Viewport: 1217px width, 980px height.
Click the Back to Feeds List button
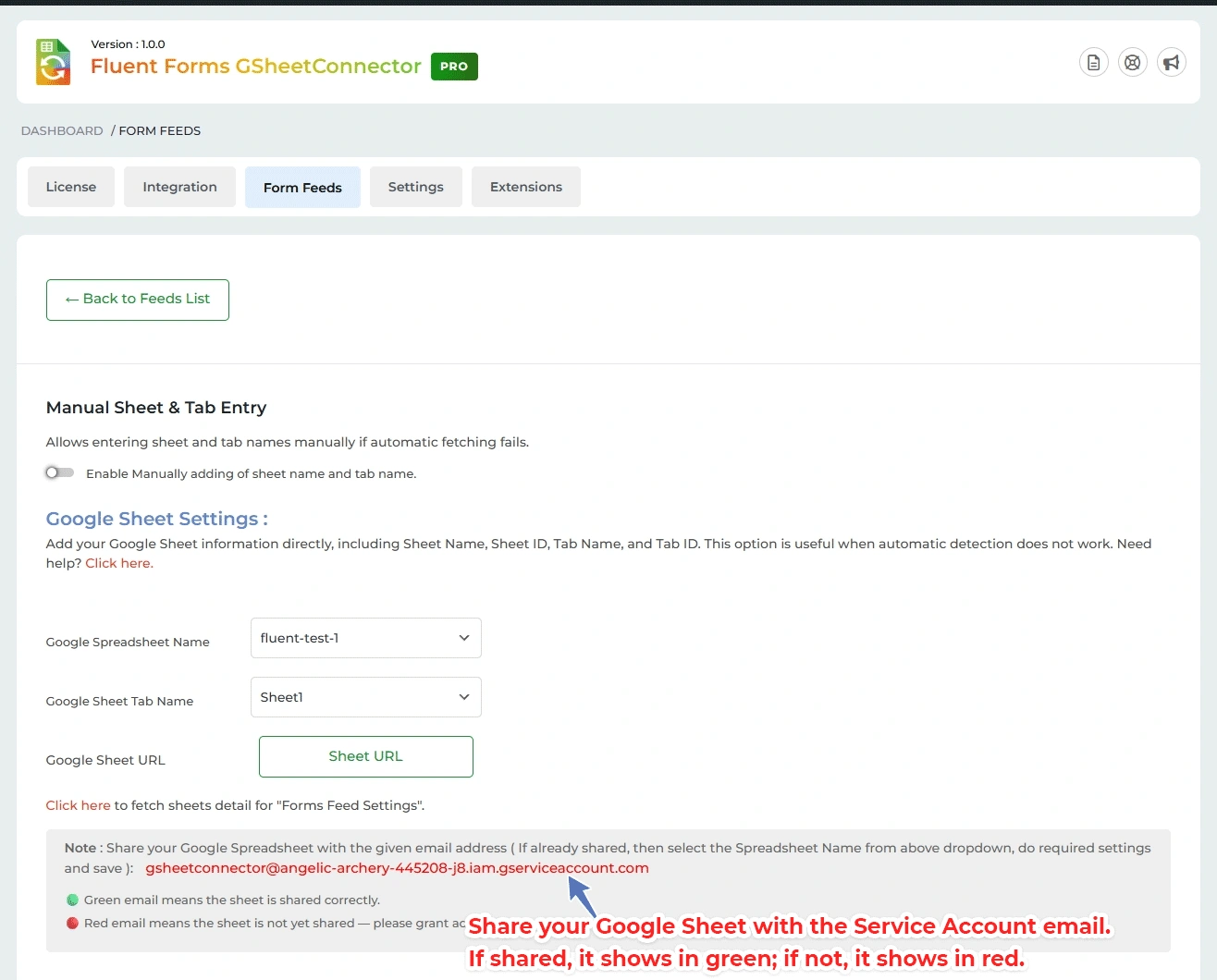point(138,300)
